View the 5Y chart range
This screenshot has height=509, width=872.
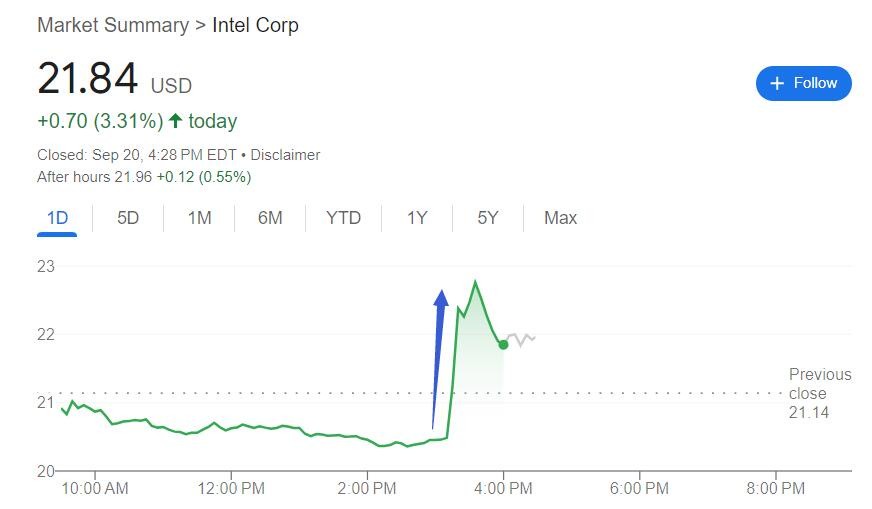tap(487, 218)
